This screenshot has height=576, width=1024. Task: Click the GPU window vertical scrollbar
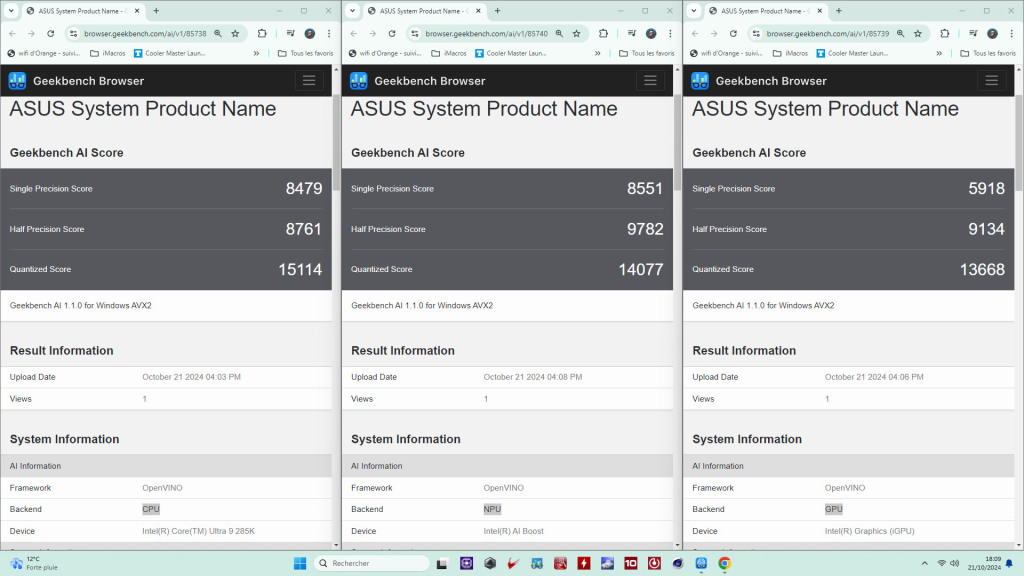click(x=1019, y=142)
